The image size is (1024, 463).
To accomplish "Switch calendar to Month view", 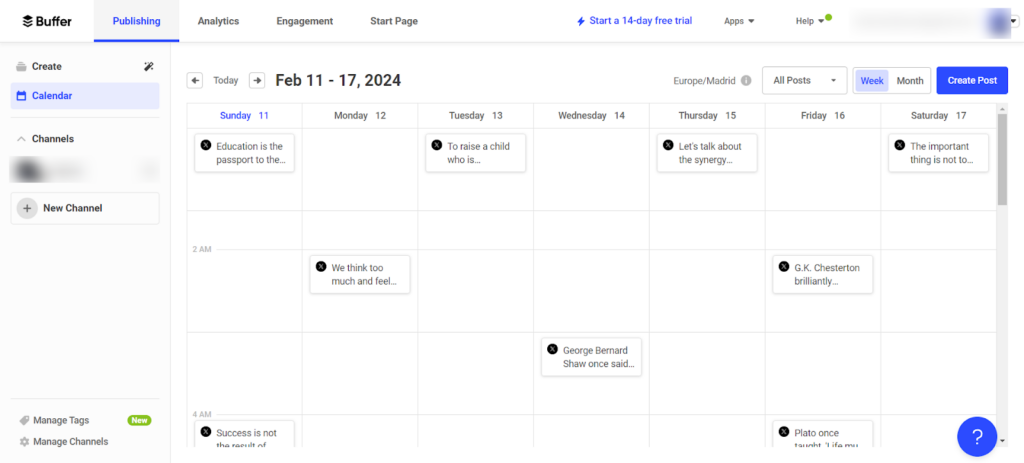I will 910,81.
